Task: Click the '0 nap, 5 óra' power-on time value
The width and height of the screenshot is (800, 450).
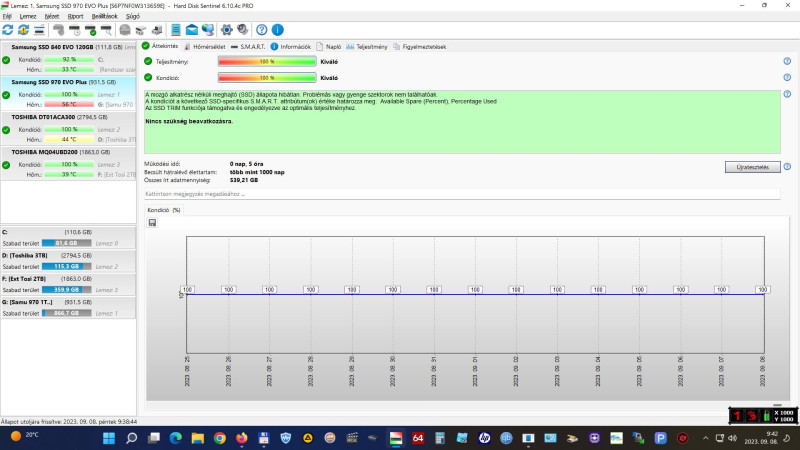Action: (246, 164)
